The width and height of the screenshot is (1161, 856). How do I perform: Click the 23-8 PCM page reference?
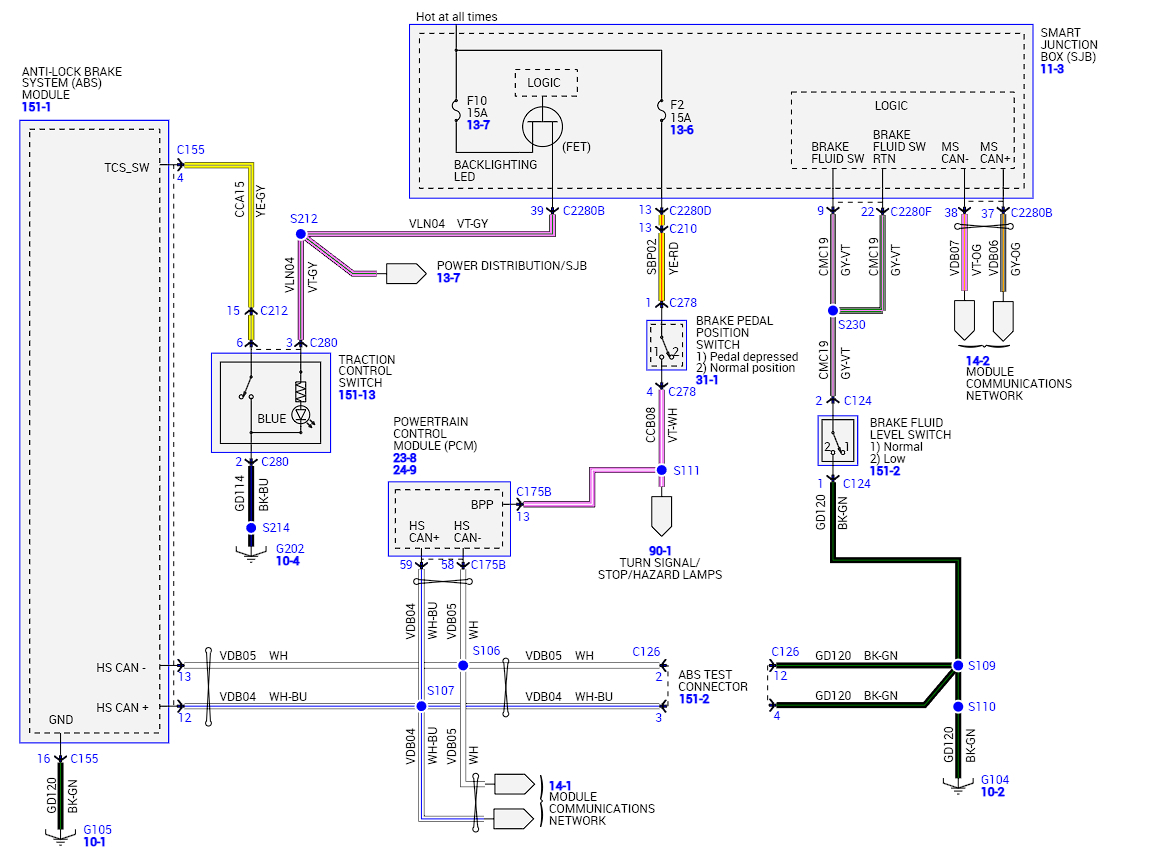(404, 458)
